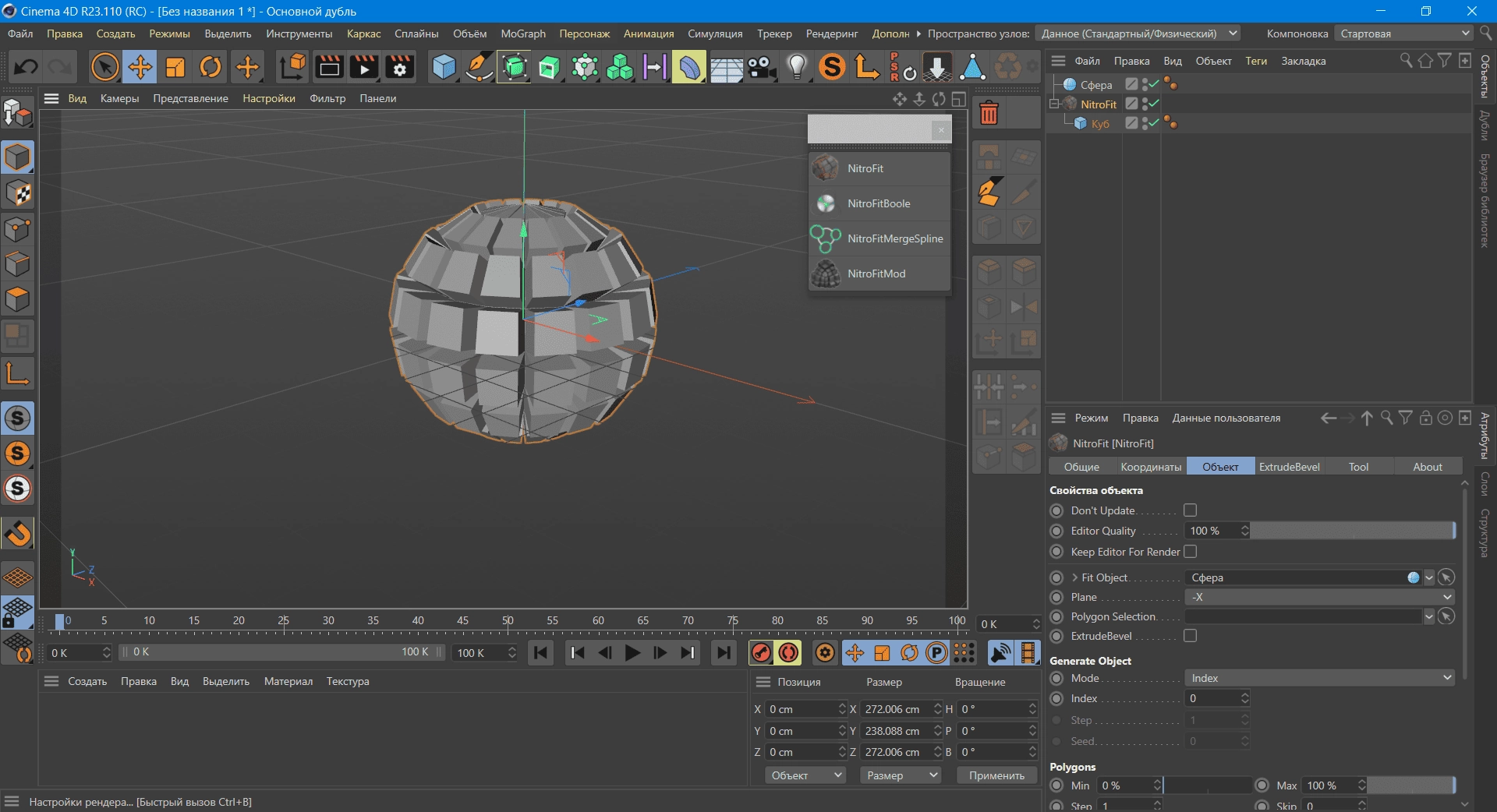Click the Editor Quality slider bar
Screen dimensions: 1497x812
click(x=1353, y=531)
